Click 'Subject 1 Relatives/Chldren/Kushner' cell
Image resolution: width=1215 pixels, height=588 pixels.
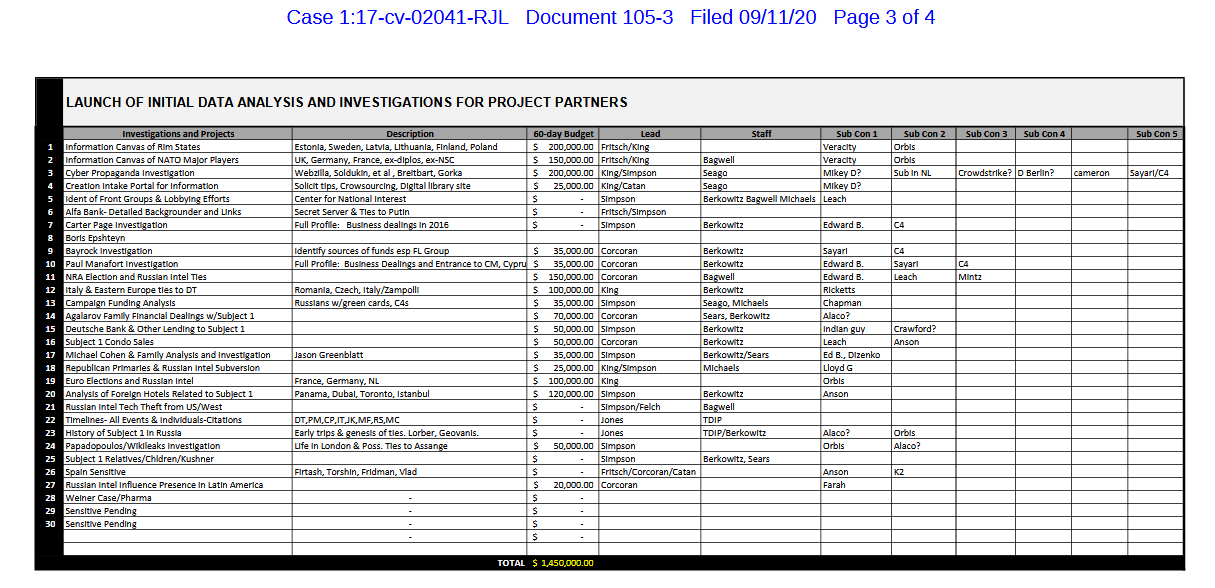pyautogui.click(x=178, y=459)
